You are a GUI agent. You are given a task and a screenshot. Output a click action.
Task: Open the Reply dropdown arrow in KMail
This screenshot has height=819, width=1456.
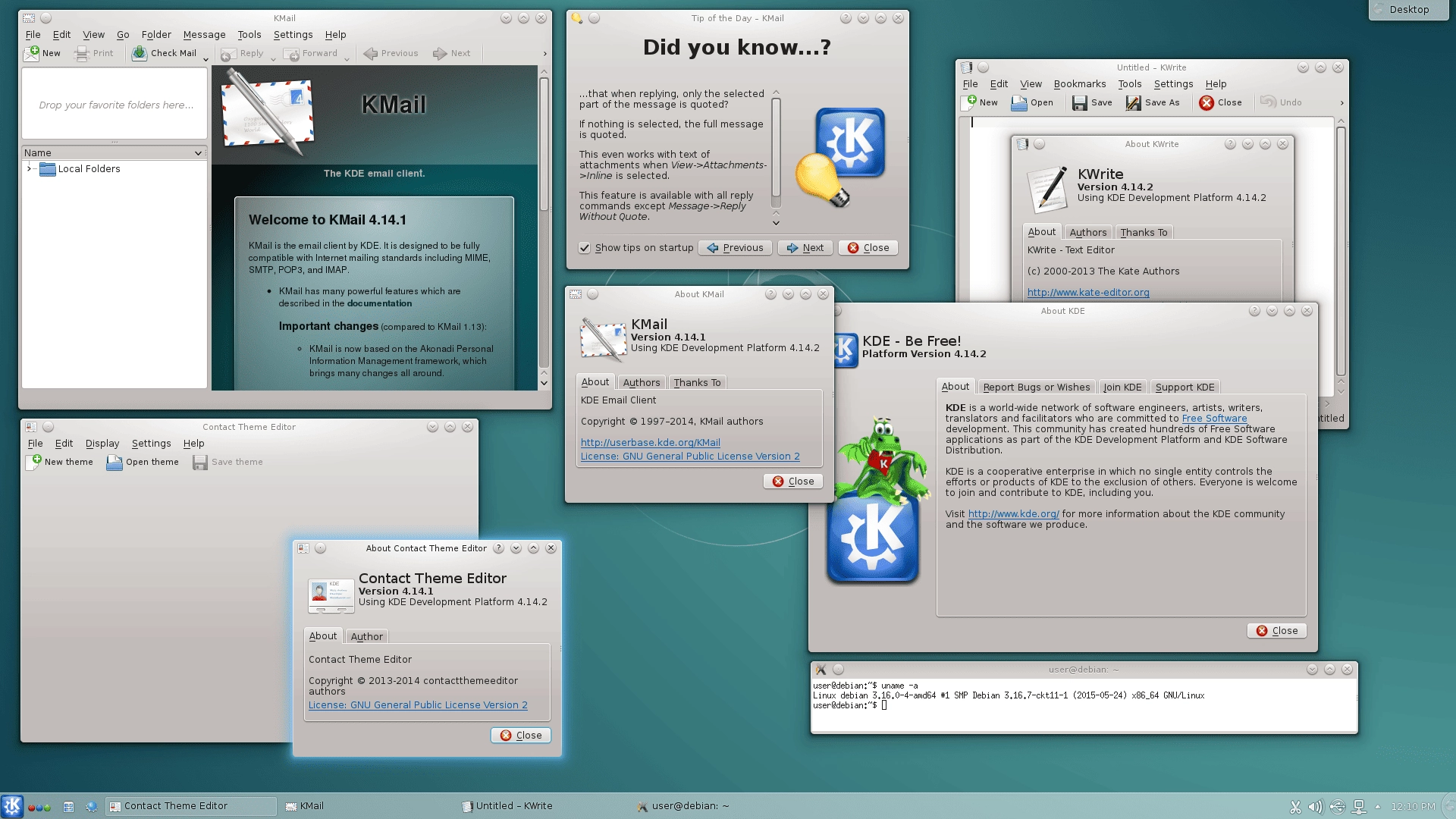pos(274,59)
